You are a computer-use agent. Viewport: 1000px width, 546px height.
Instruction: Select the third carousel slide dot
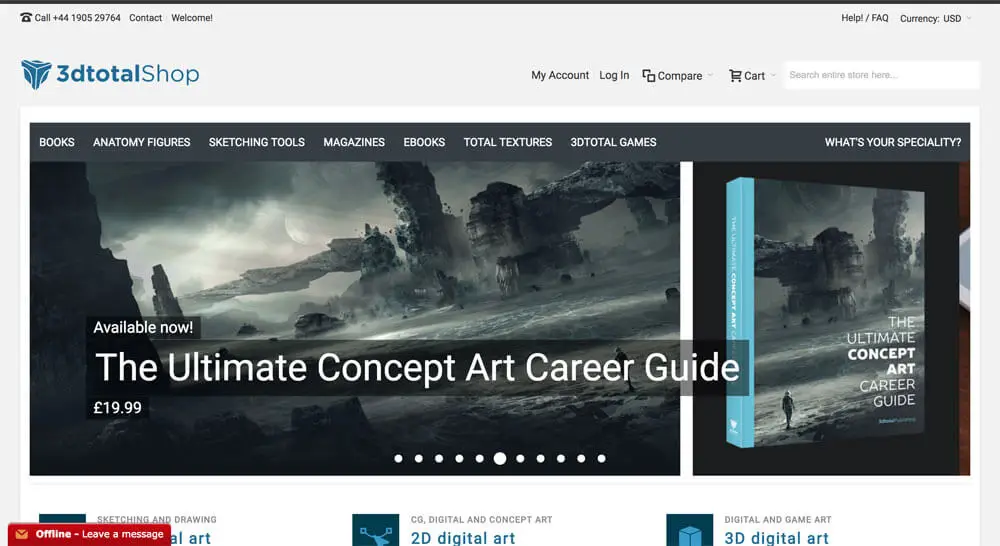click(x=439, y=459)
